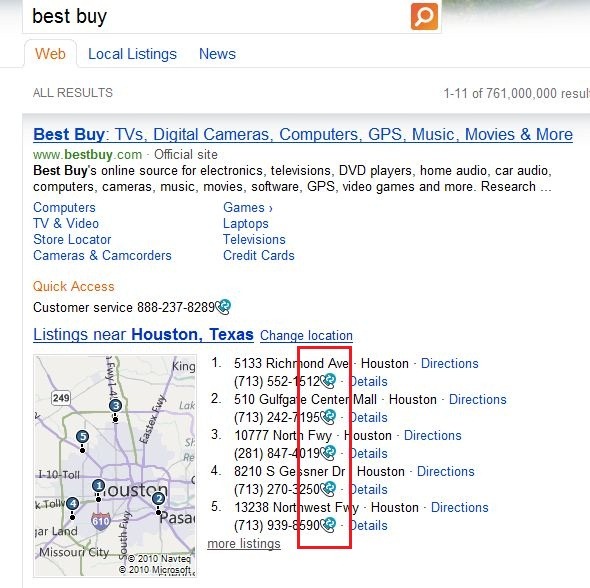Click Change location link
Screen dimensions: 590x588
point(306,336)
